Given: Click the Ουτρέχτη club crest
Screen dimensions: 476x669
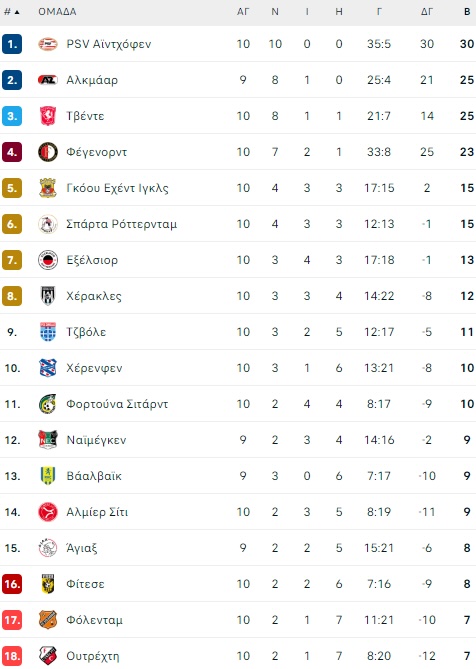Looking at the screenshot, I should (48, 656).
